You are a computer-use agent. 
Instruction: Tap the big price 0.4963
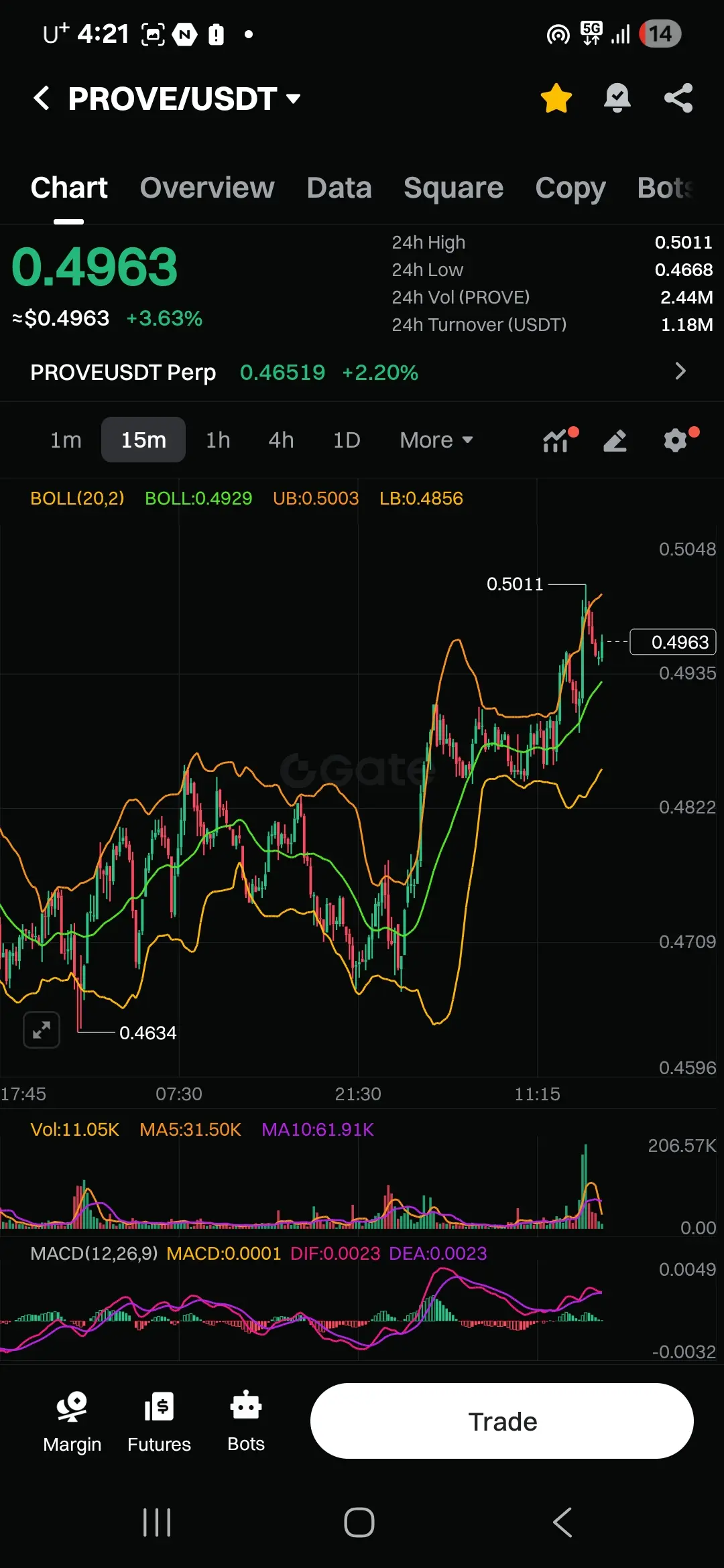click(95, 267)
